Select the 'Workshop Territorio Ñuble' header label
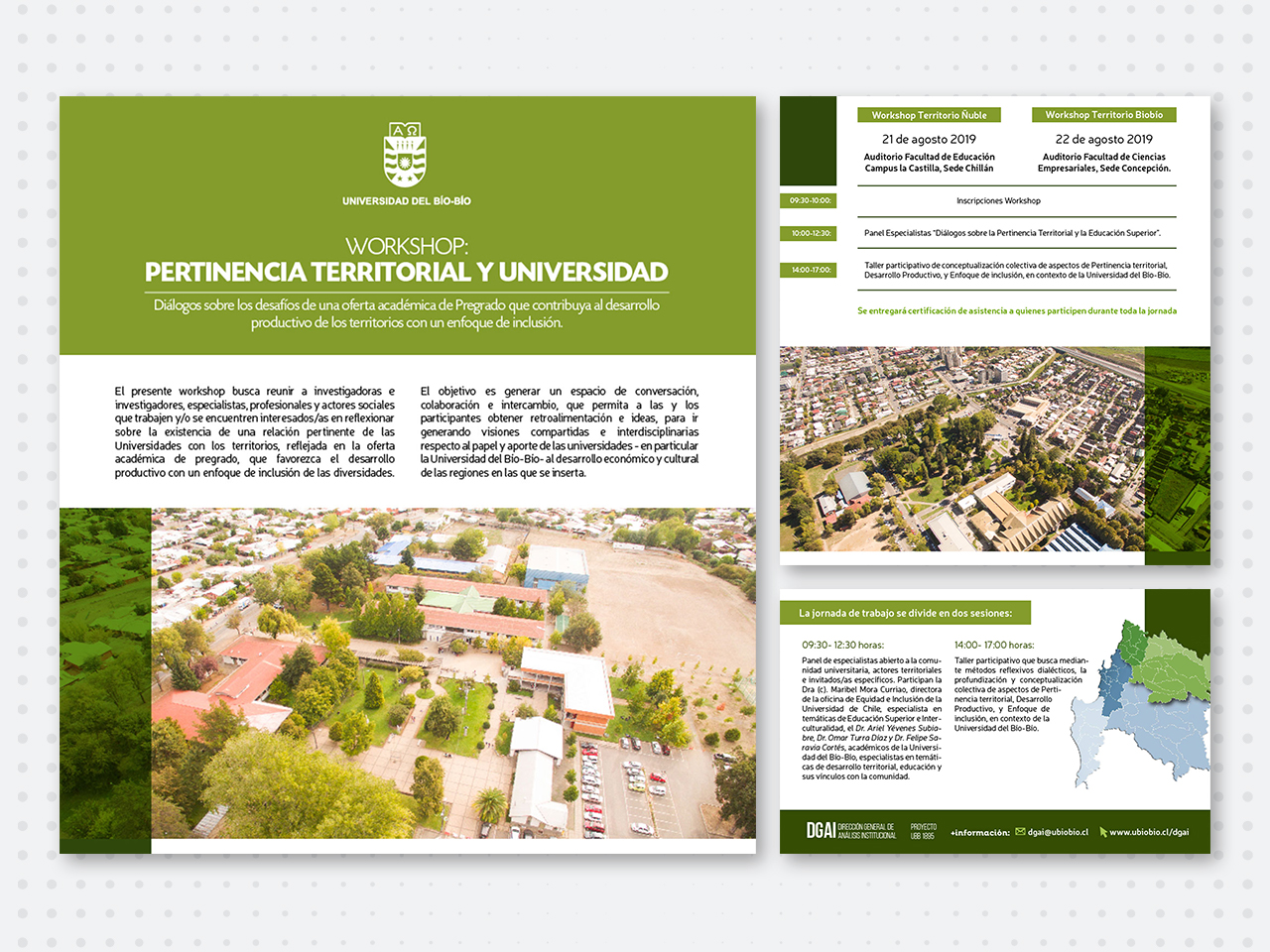 [x=930, y=115]
